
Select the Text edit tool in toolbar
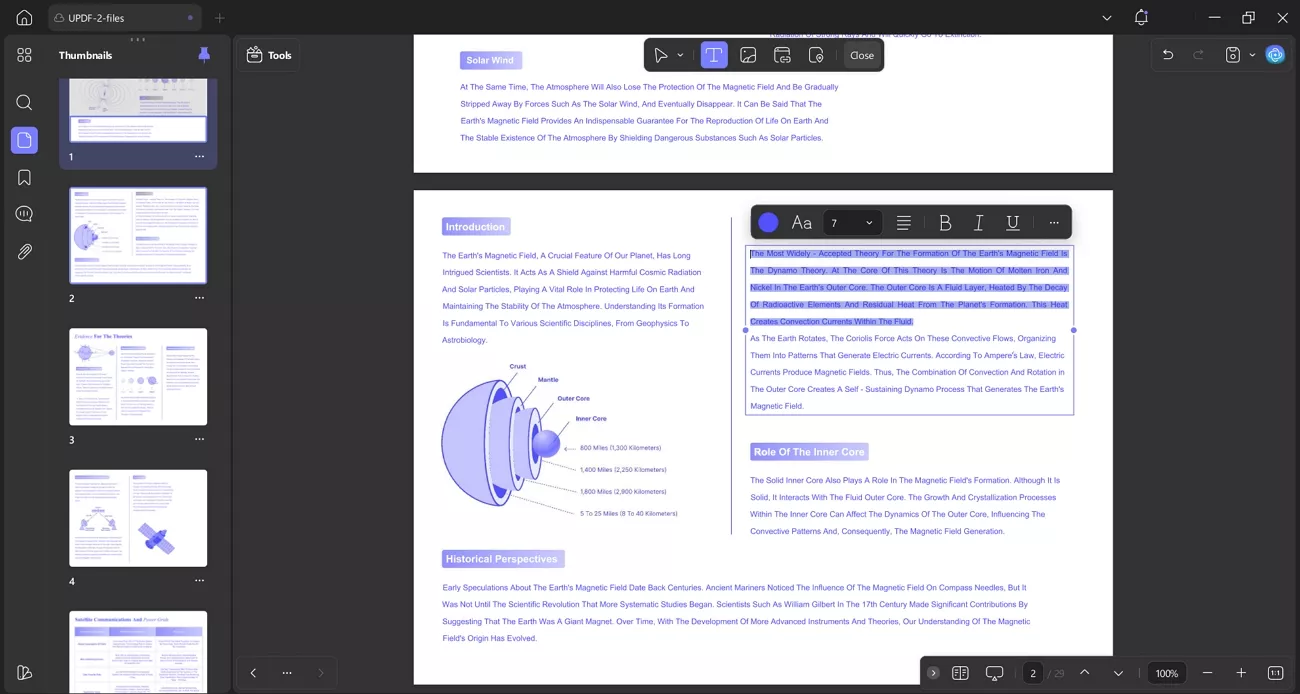pos(713,55)
